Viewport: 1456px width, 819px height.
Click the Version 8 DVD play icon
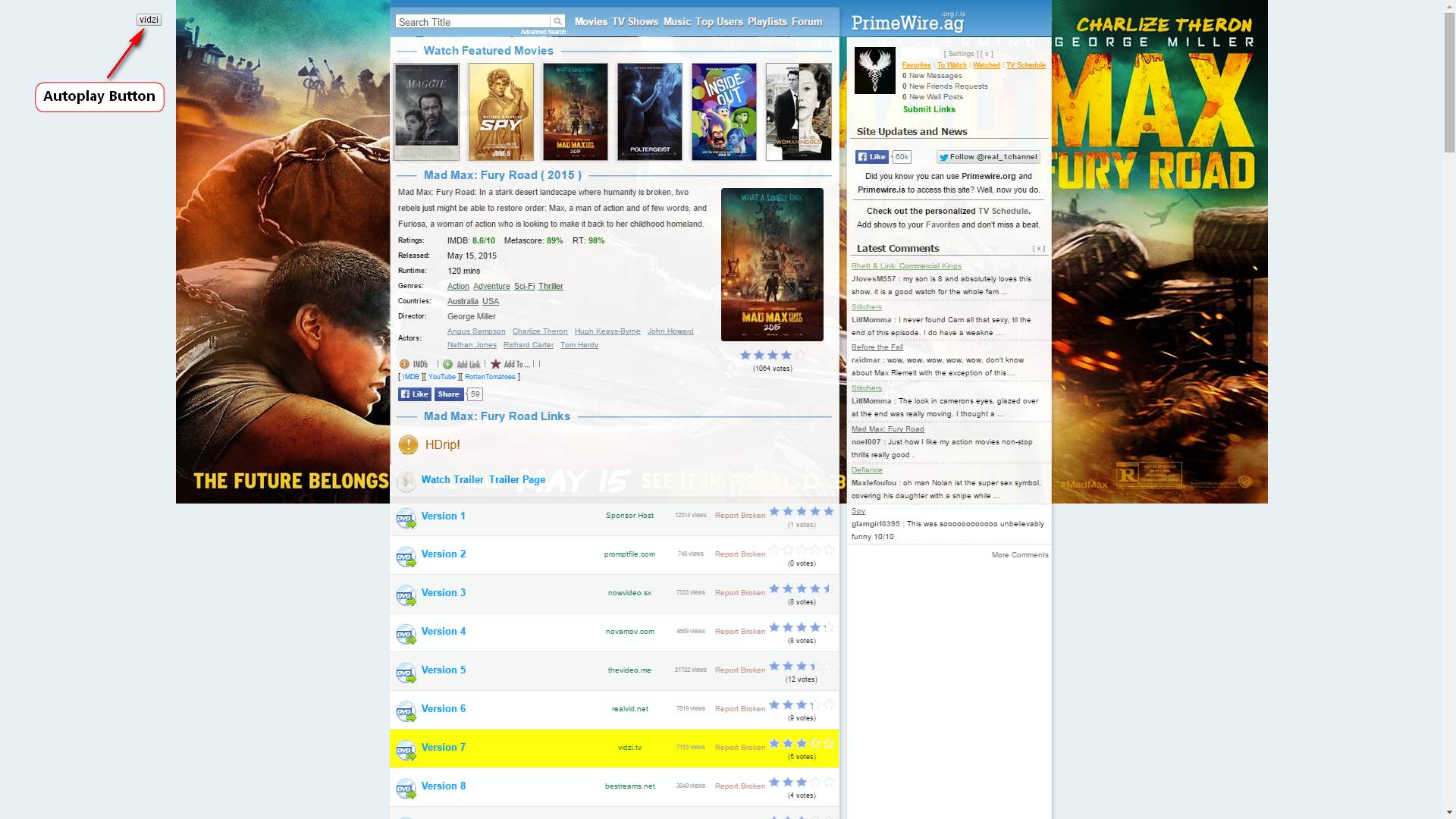pyautogui.click(x=406, y=789)
